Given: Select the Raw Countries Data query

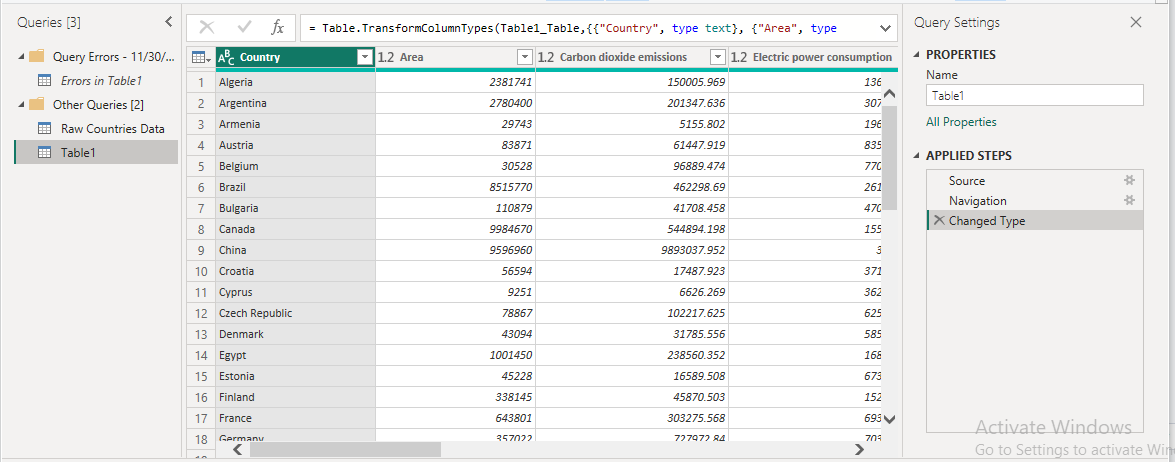Looking at the screenshot, I should (113, 128).
